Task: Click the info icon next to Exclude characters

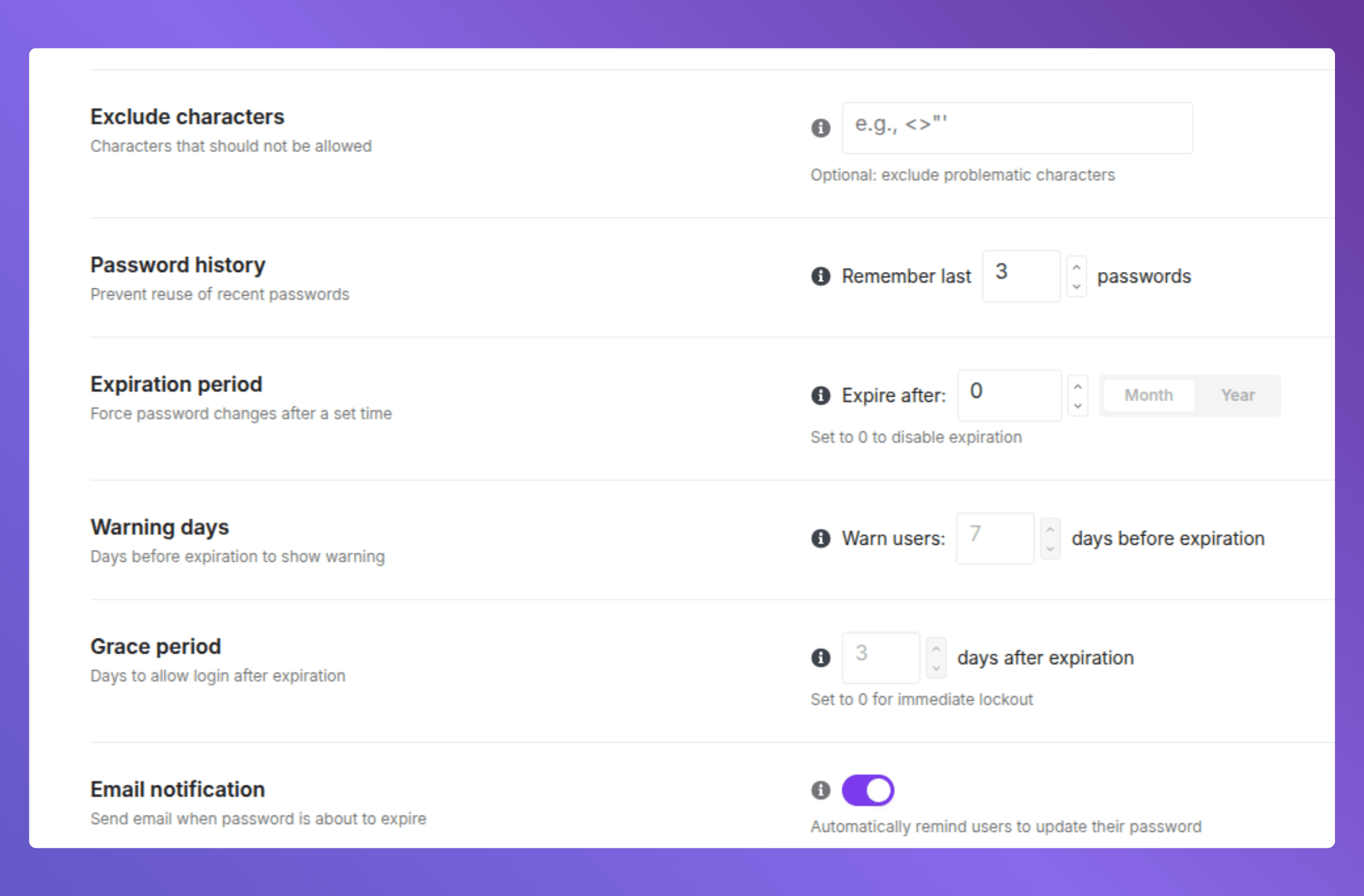Action: (x=820, y=128)
